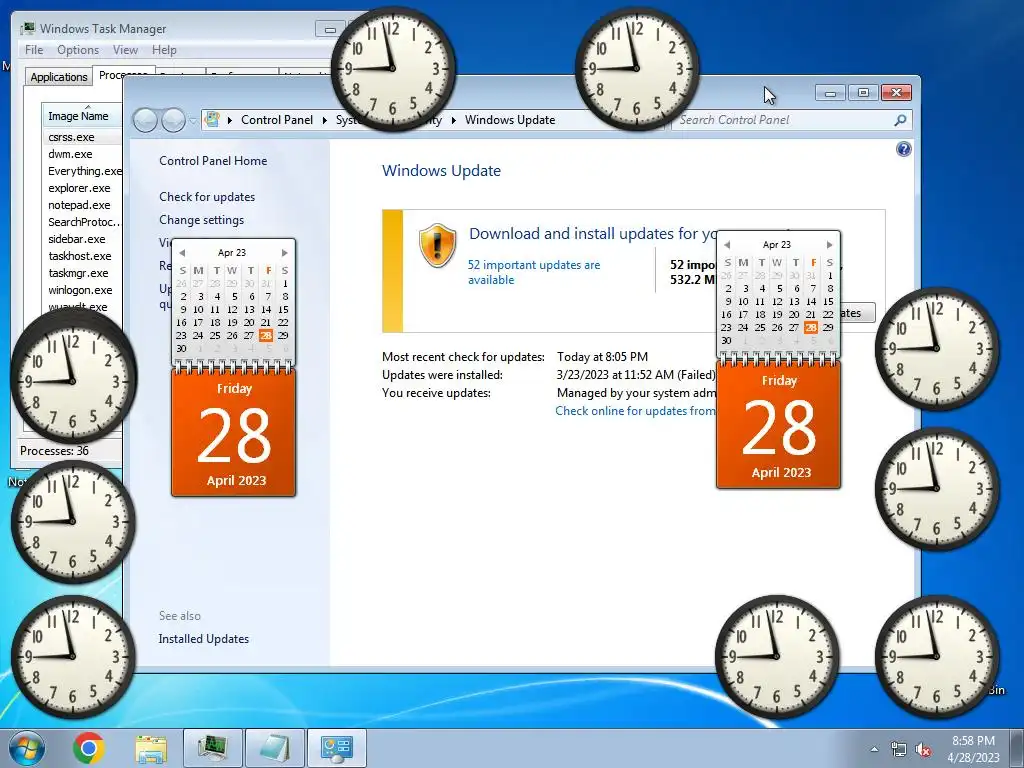Click Check for updates

tap(207, 197)
